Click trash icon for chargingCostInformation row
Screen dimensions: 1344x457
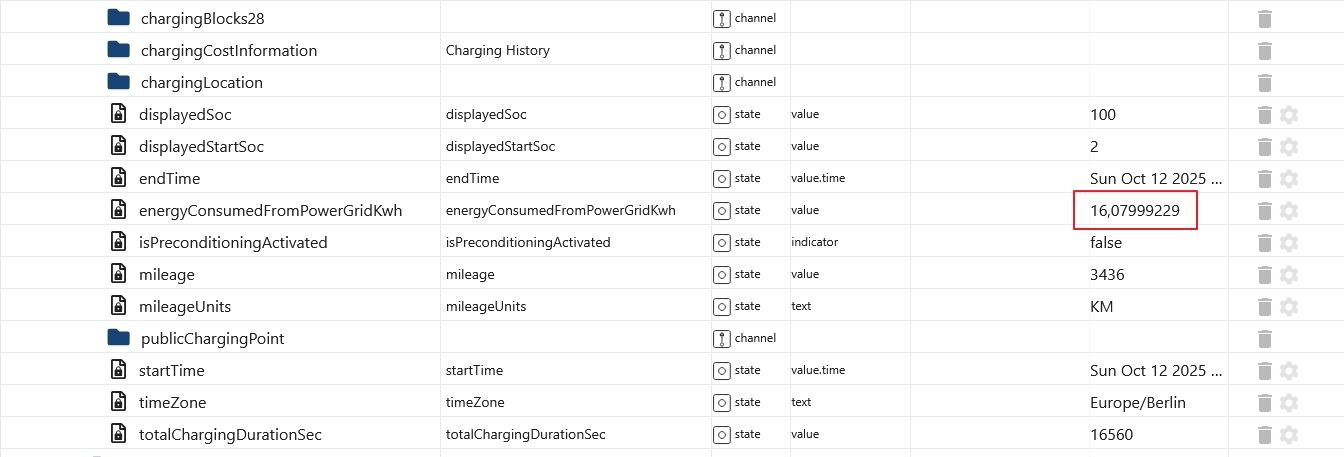[x=1264, y=51]
